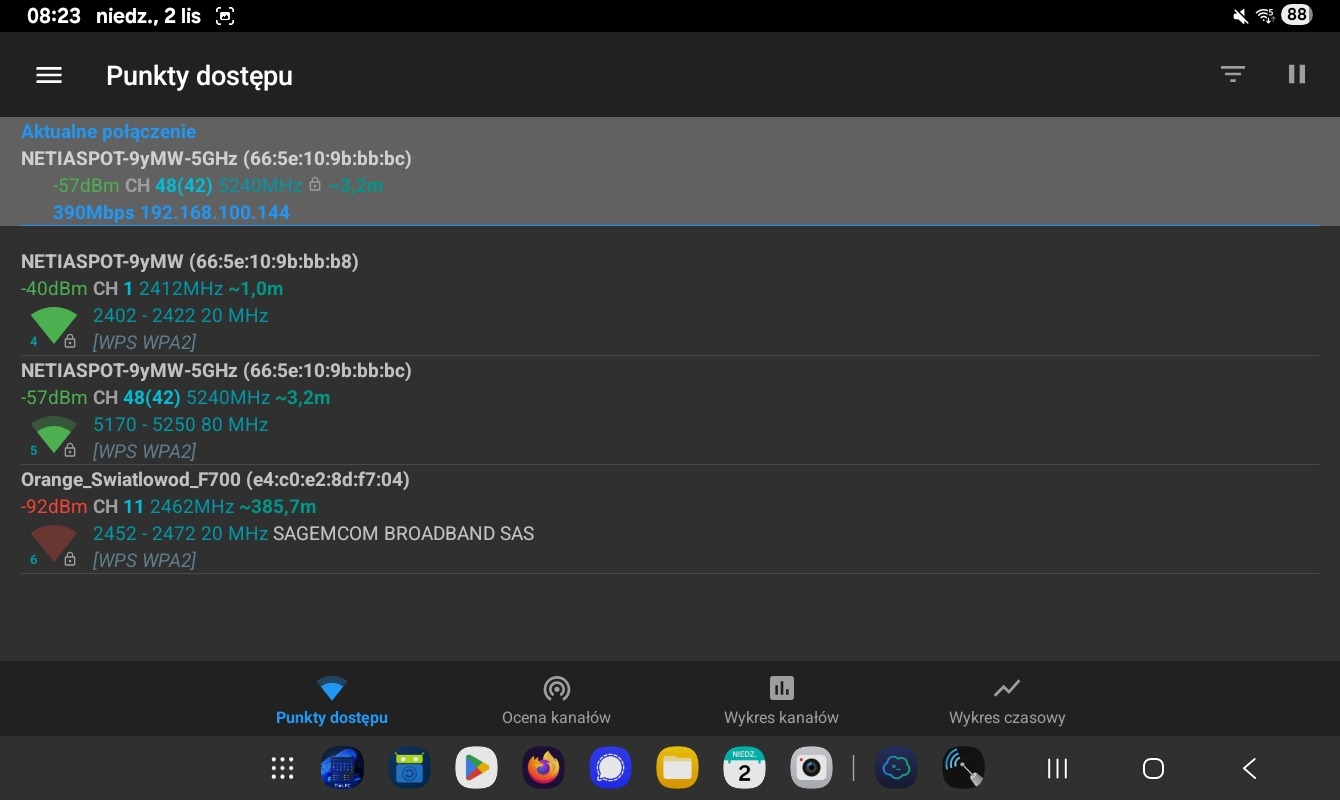Open the access point filter options

[1232, 75]
